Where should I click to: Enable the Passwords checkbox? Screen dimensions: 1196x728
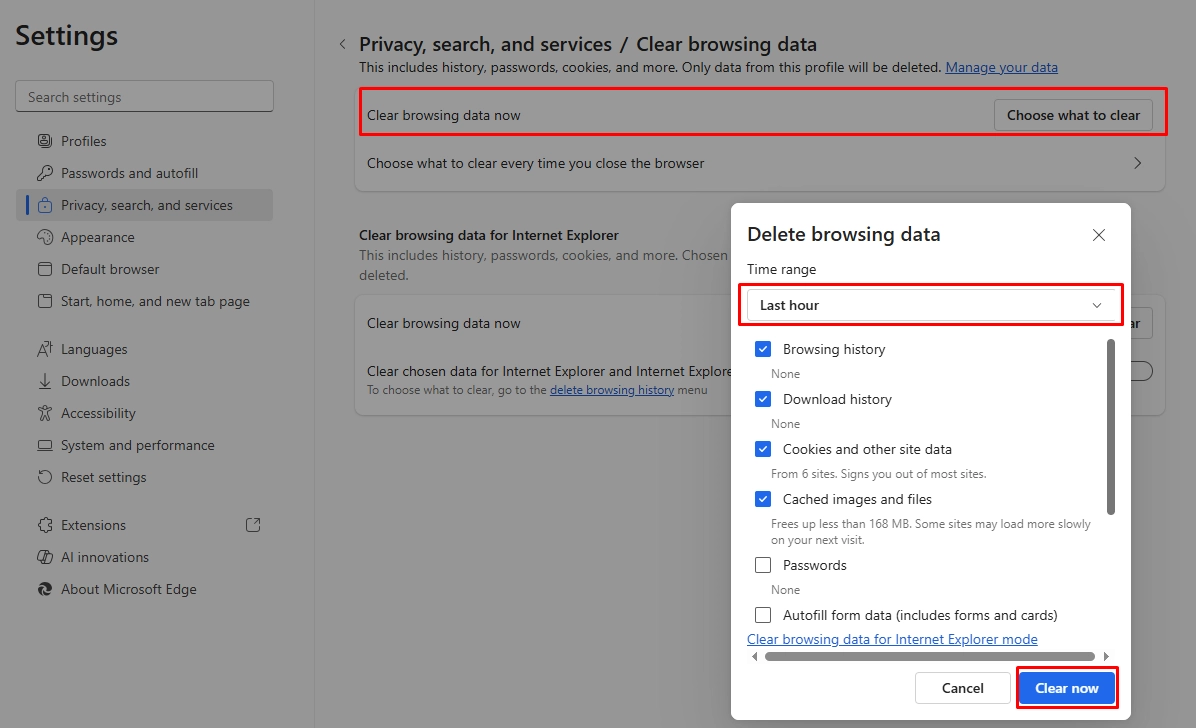[x=763, y=565]
